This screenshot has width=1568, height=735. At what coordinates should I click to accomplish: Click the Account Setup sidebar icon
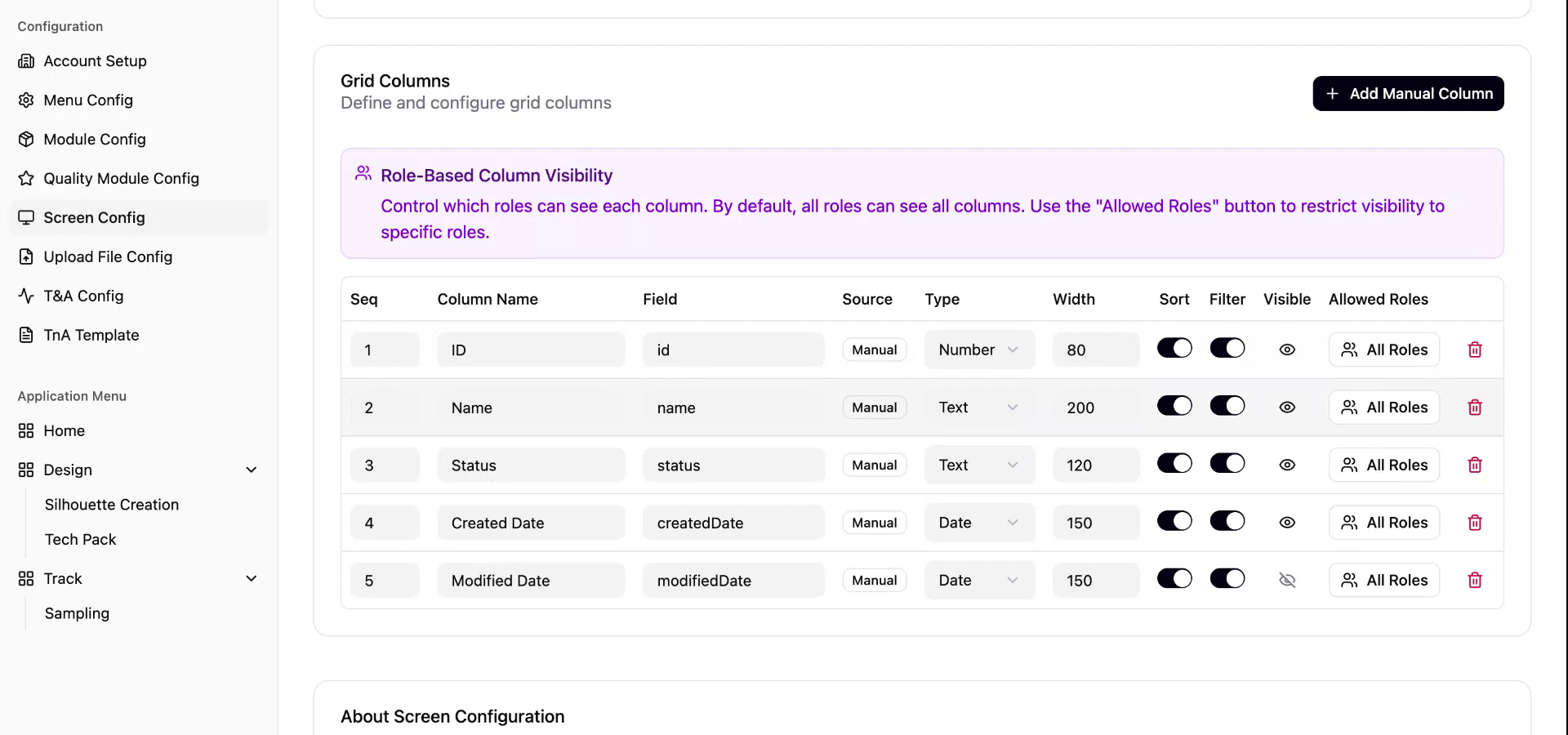26,61
